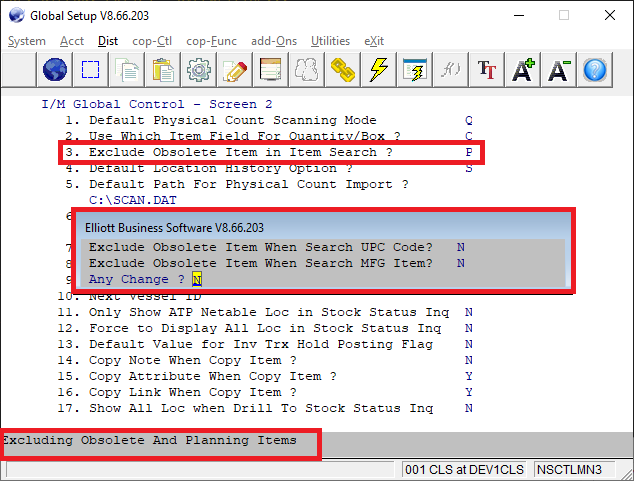The image size is (634, 481).
Task: Click the globe icon in the toolbar
Action: pyautogui.click(x=56, y=70)
